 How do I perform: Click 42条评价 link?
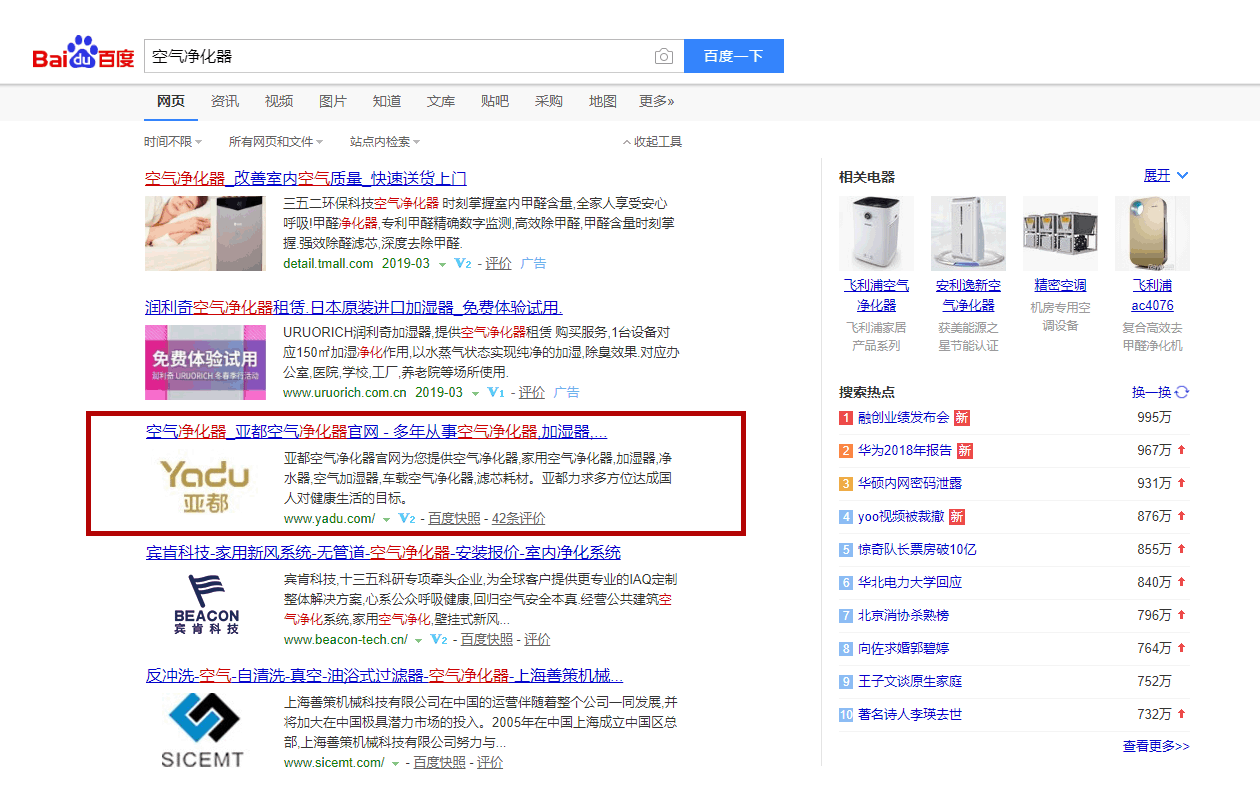pos(519,519)
